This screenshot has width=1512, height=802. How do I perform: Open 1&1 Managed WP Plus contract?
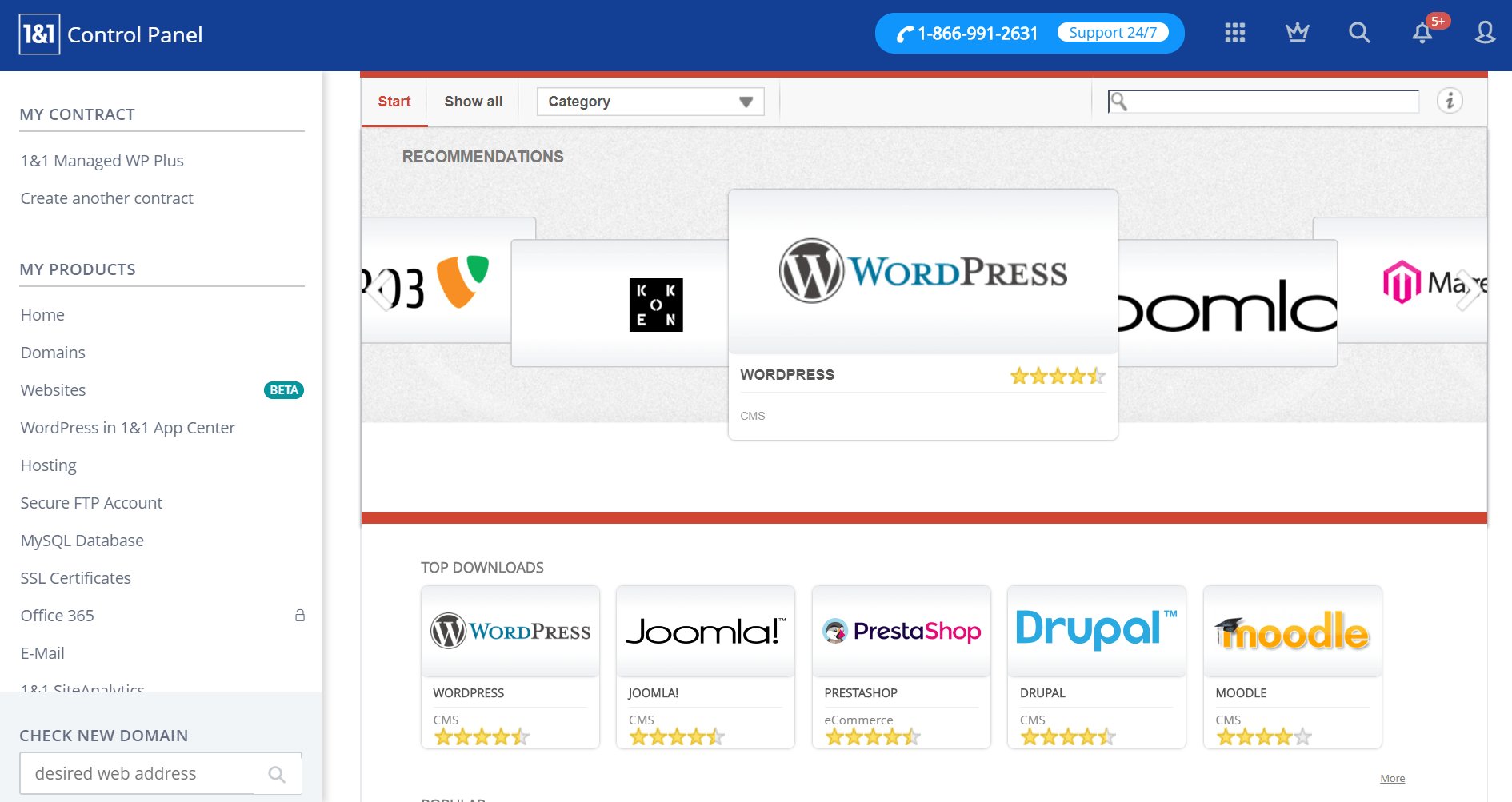point(102,161)
